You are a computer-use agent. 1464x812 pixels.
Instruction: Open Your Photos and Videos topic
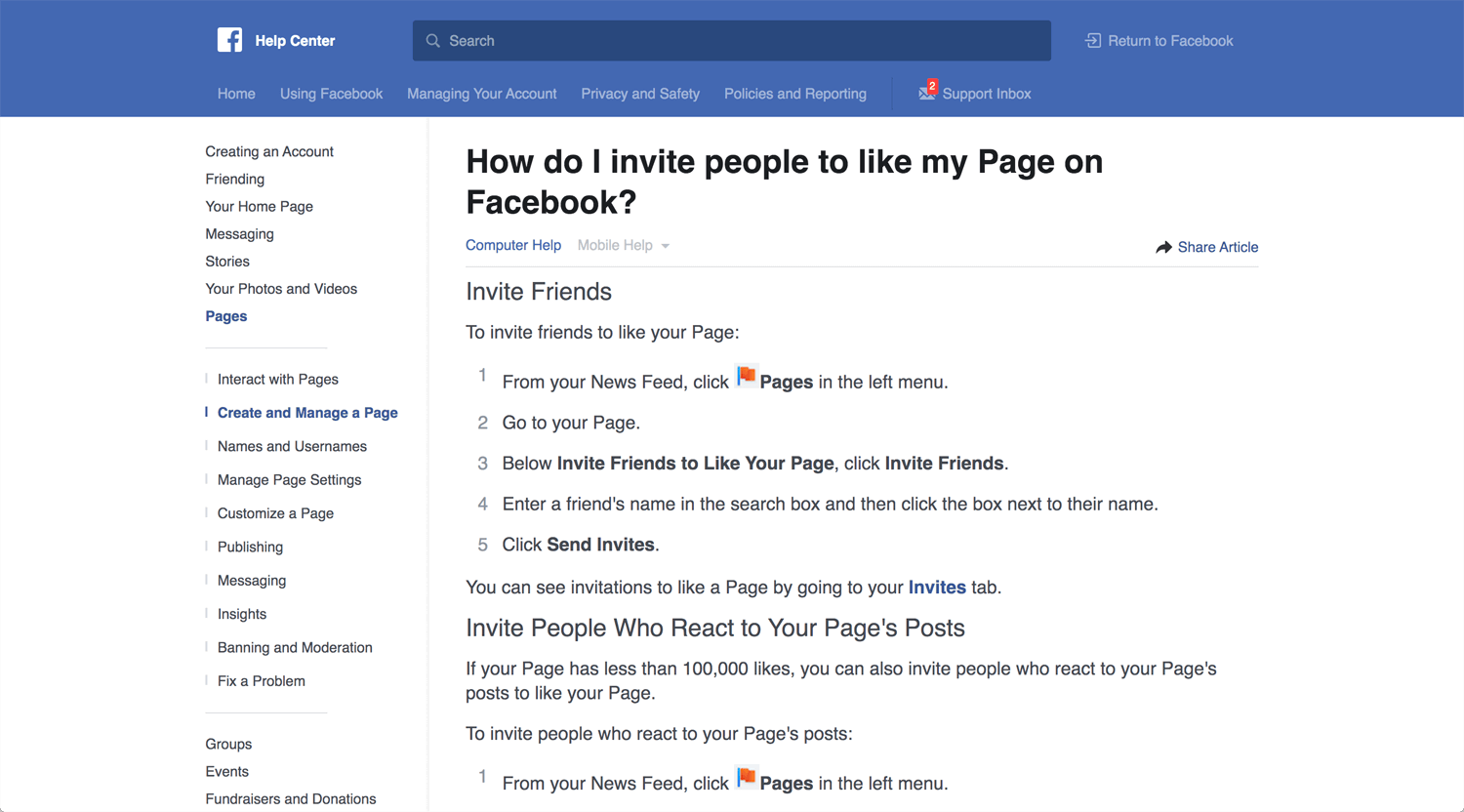pos(281,288)
